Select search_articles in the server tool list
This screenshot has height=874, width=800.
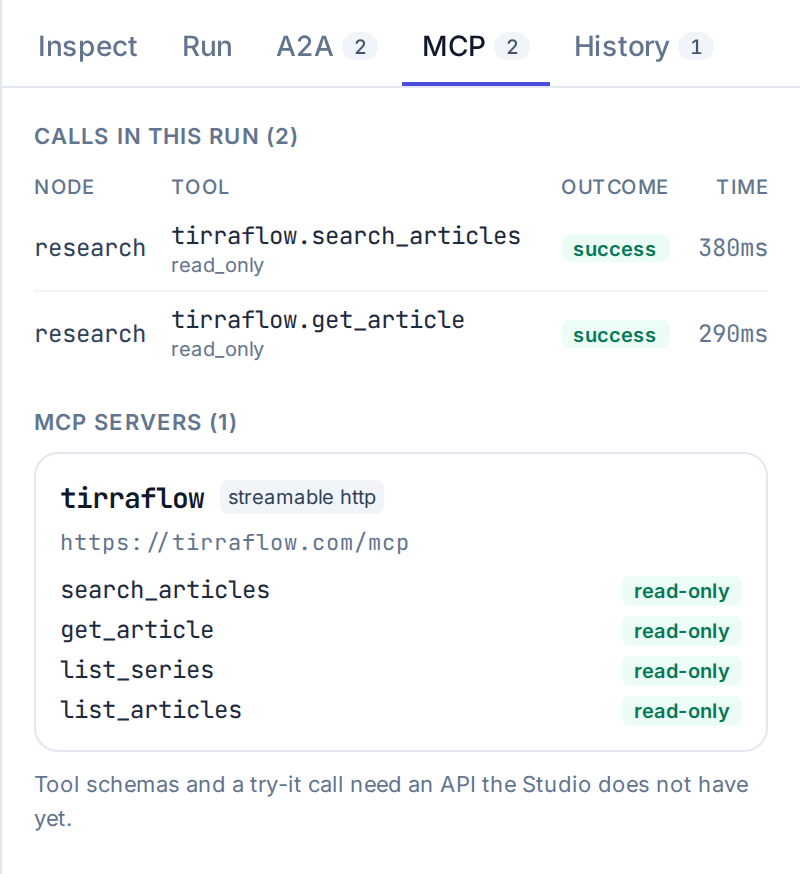point(165,590)
